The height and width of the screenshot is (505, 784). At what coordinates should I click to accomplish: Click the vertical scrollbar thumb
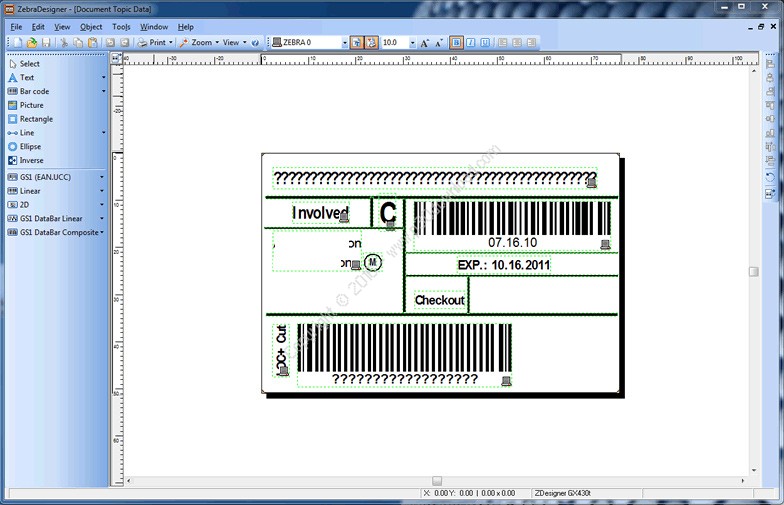point(754,272)
